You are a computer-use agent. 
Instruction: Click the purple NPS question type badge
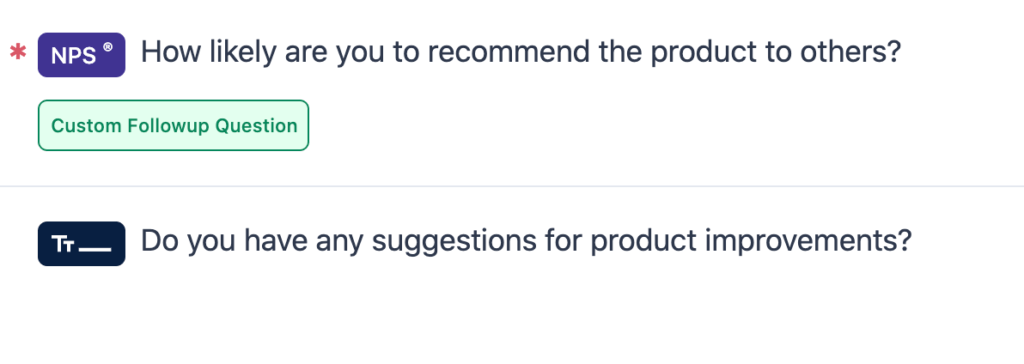pos(82,55)
